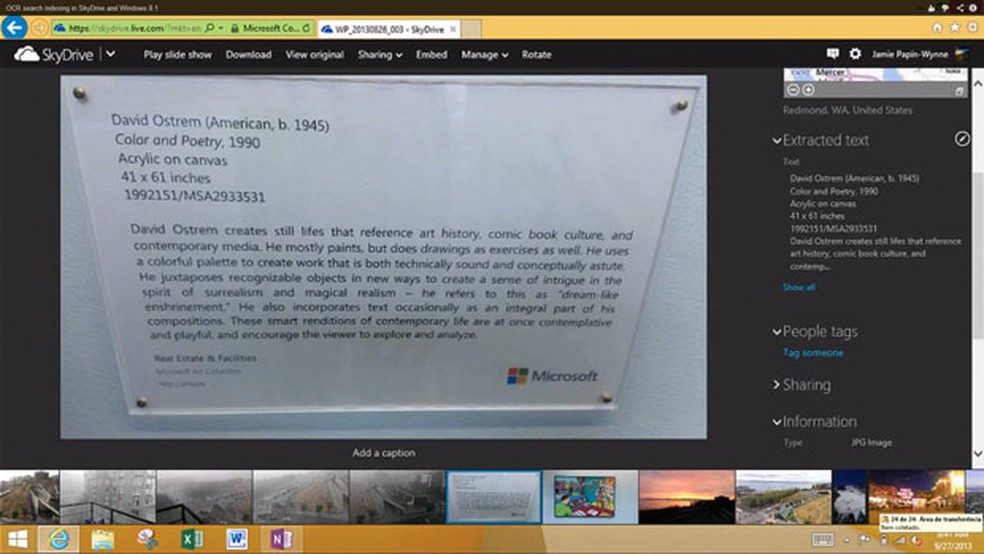Open the sunset thumbnail in filmstrip
This screenshot has height=554, width=984.
pyautogui.click(x=687, y=496)
